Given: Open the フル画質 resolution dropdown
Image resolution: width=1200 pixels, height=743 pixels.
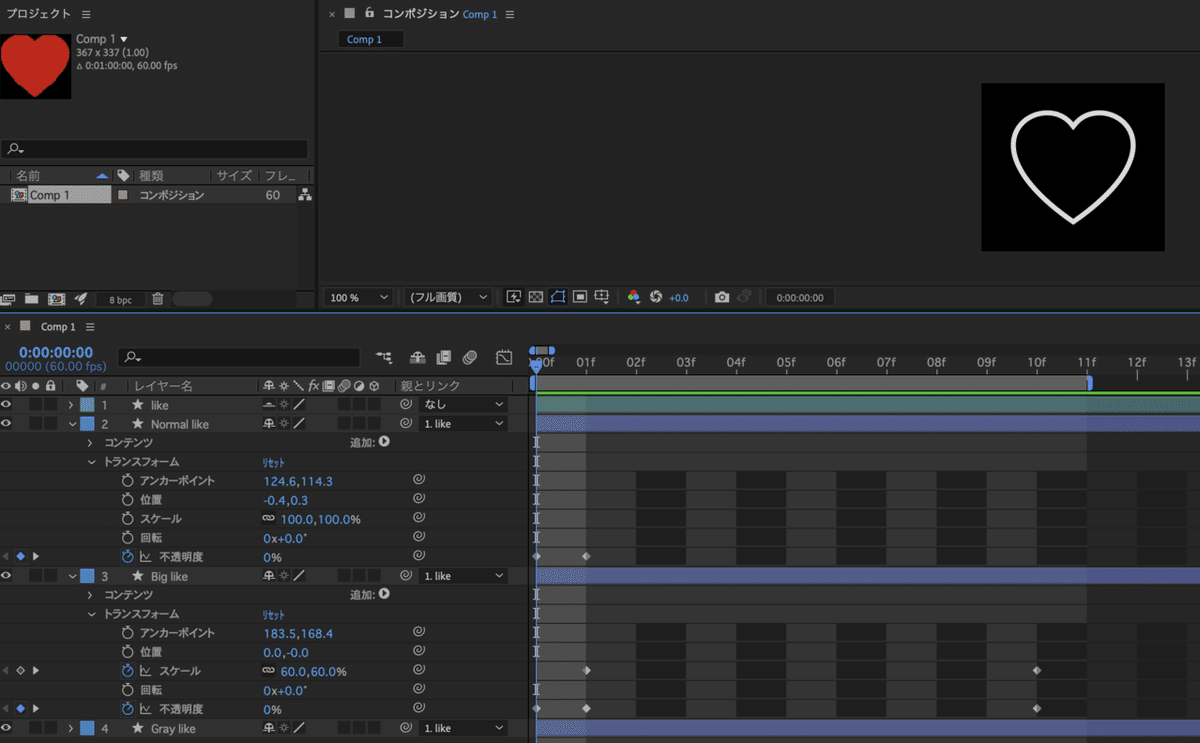Looking at the screenshot, I should coord(448,297).
